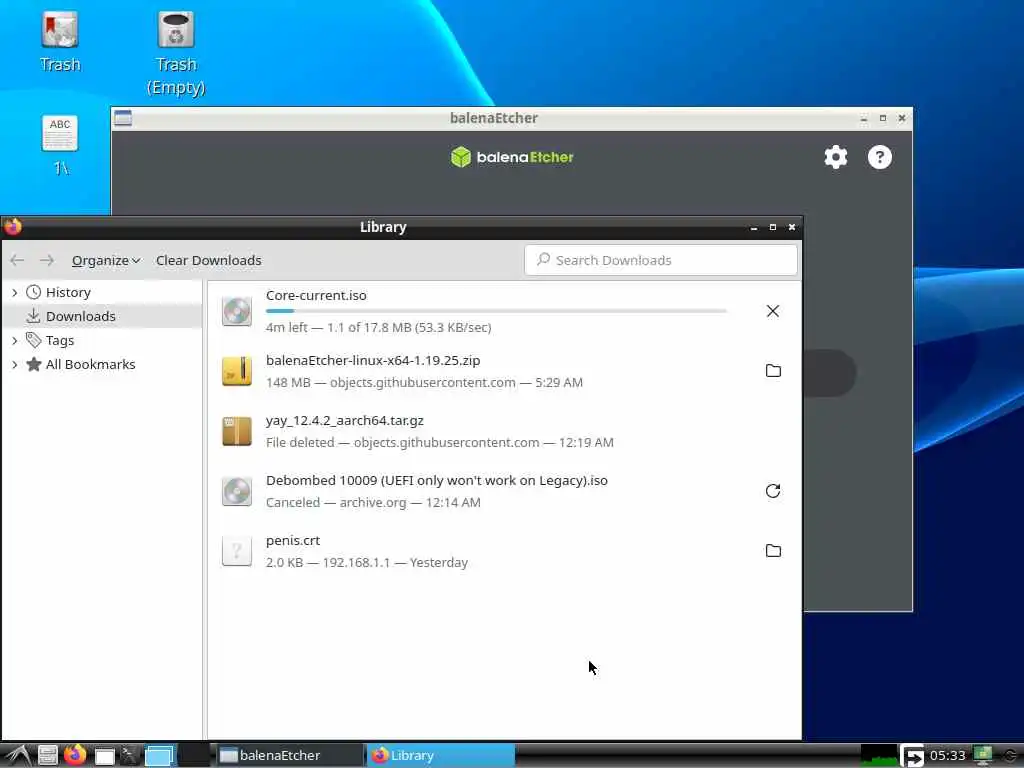
Task: Select the Trash (Empty) desktop icon
Action: pos(176,52)
